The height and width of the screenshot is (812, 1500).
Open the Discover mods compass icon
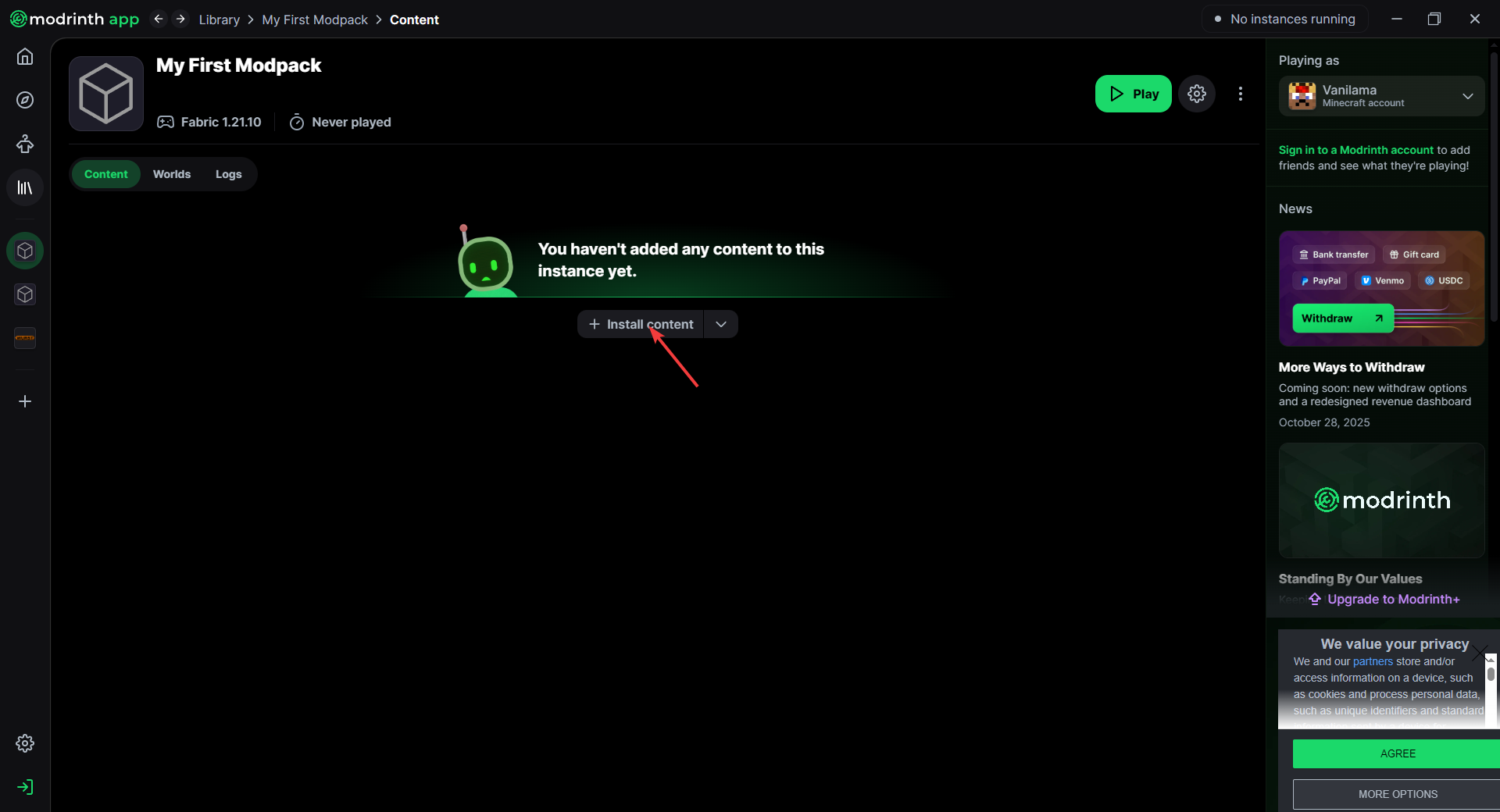[25, 100]
